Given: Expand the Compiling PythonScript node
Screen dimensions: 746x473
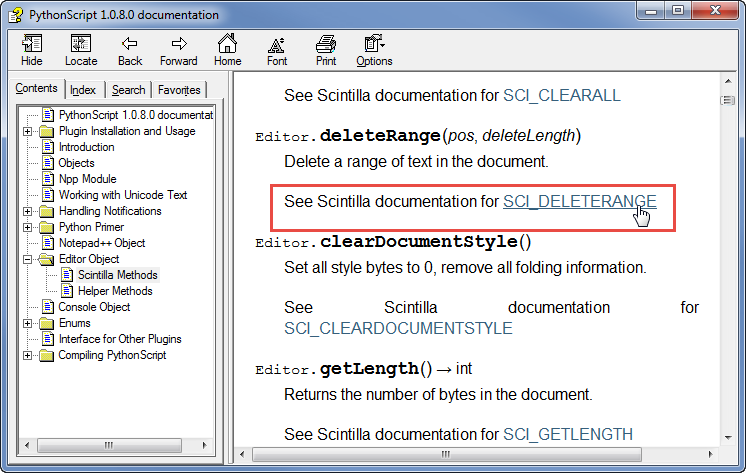Looking at the screenshot, I should click(x=28, y=355).
